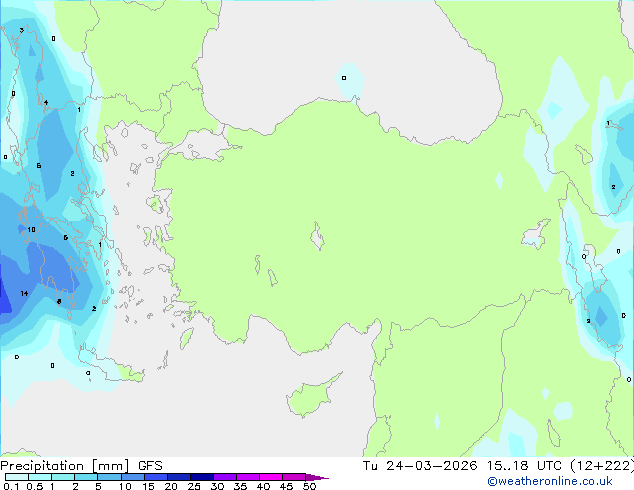Select the 30–35 mm purple legend swatch
The image size is (634, 490).
[x=225, y=477]
